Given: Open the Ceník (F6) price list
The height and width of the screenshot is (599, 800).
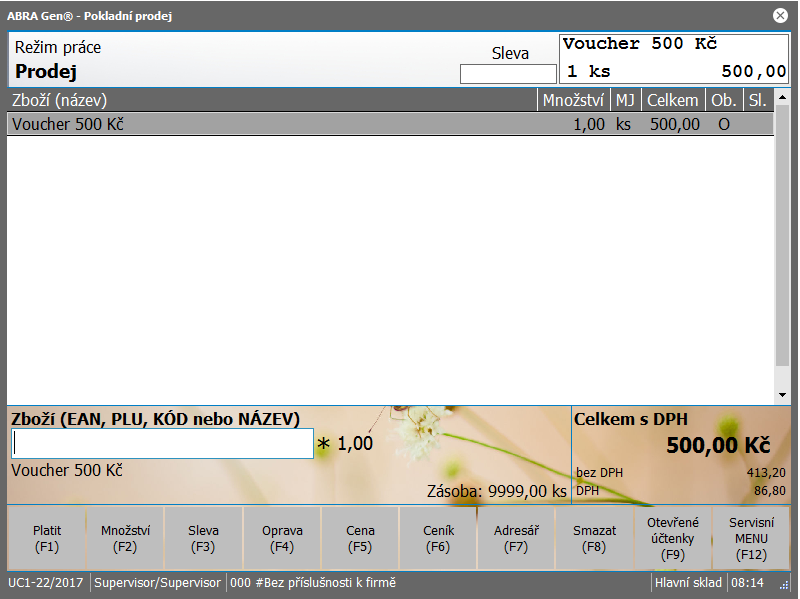Looking at the screenshot, I should [438, 538].
